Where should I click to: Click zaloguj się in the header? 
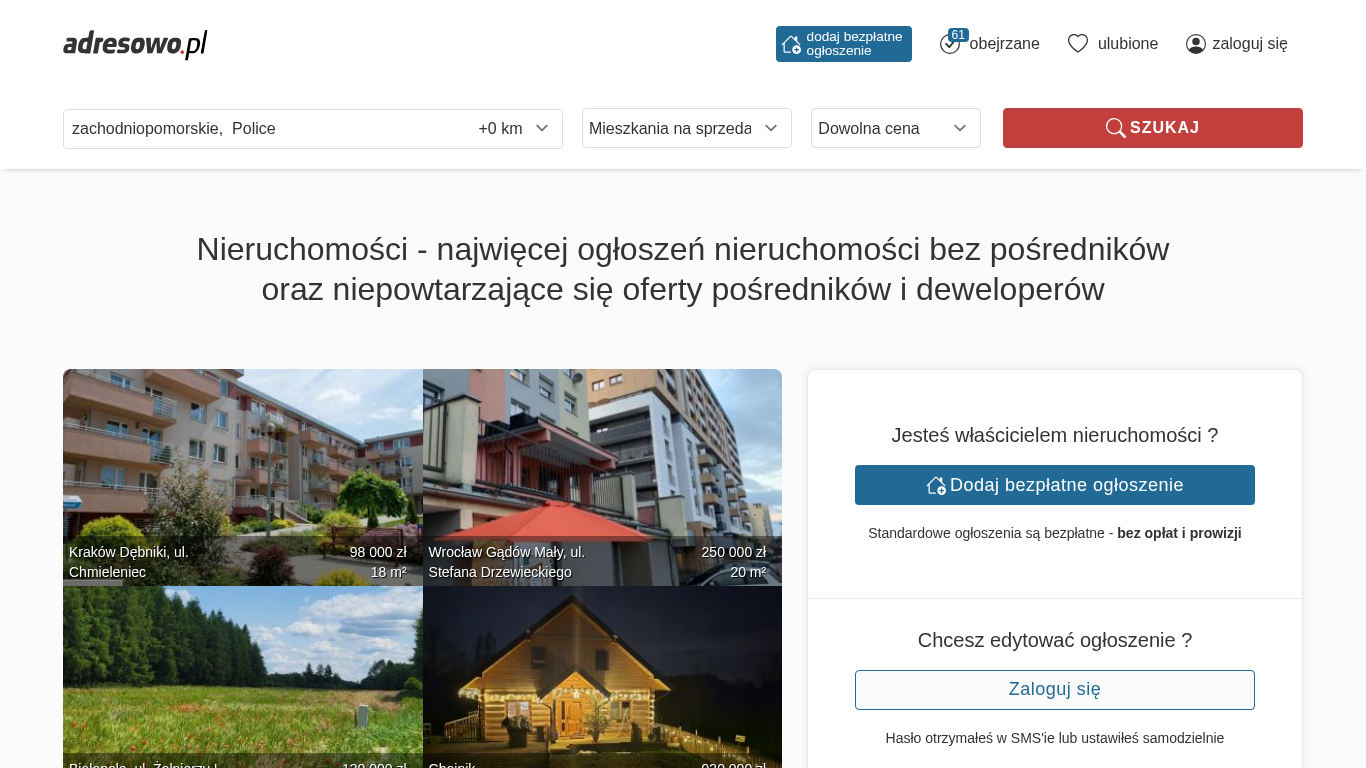(x=1249, y=44)
